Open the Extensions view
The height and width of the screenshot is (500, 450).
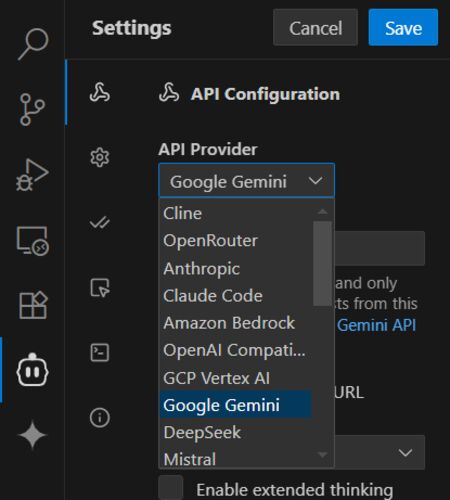click(x=33, y=305)
